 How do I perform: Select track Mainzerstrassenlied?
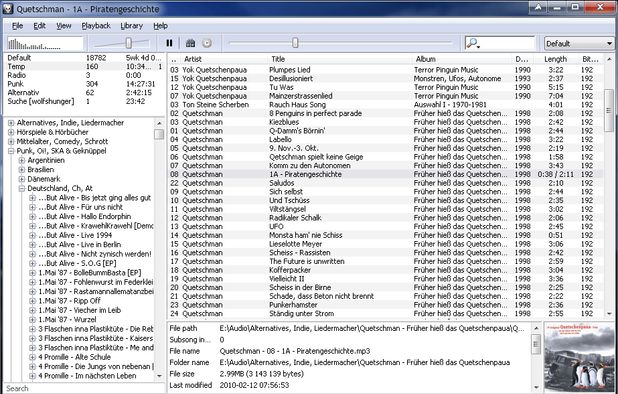(386, 96)
